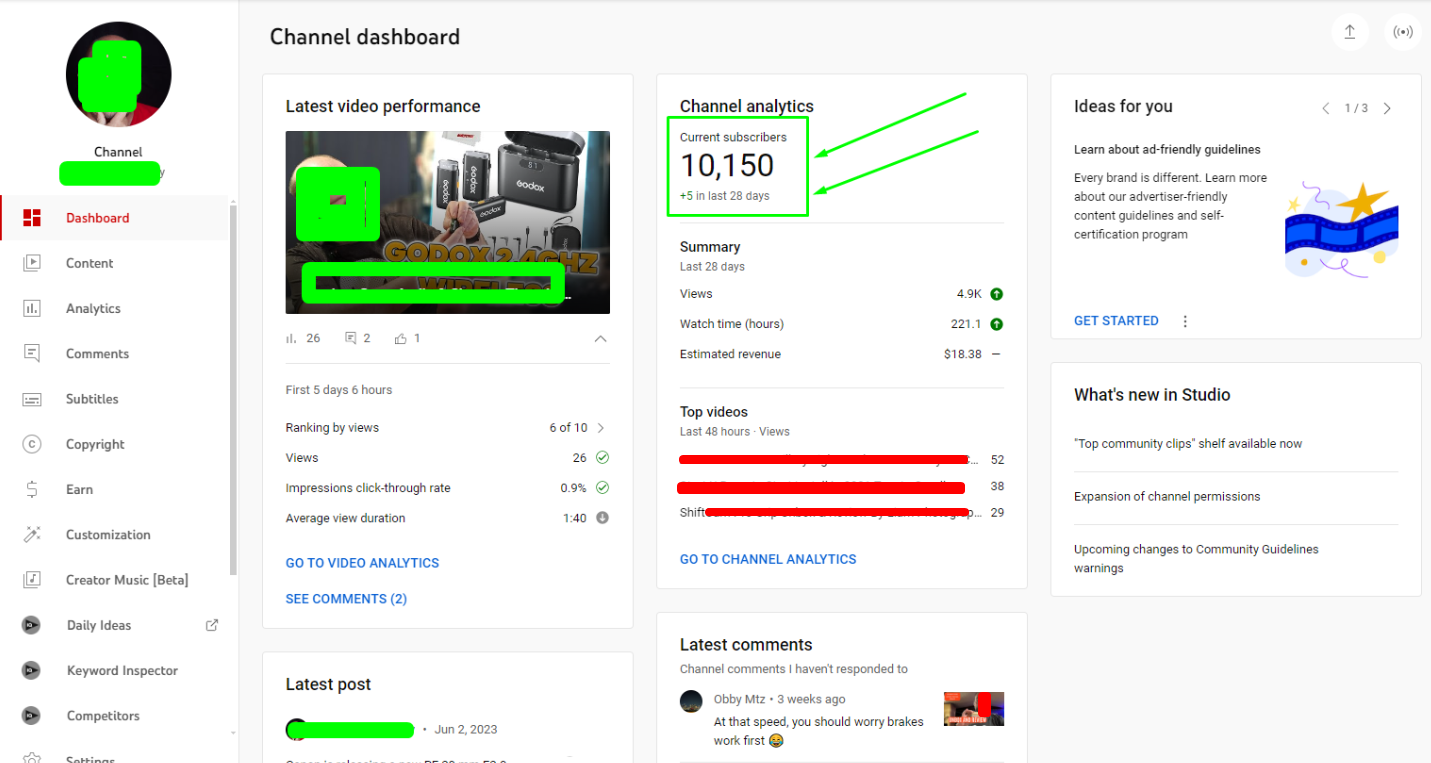This screenshot has height=763, width=1431.
Task: Click the Go Live broadcast icon
Action: tap(1403, 32)
